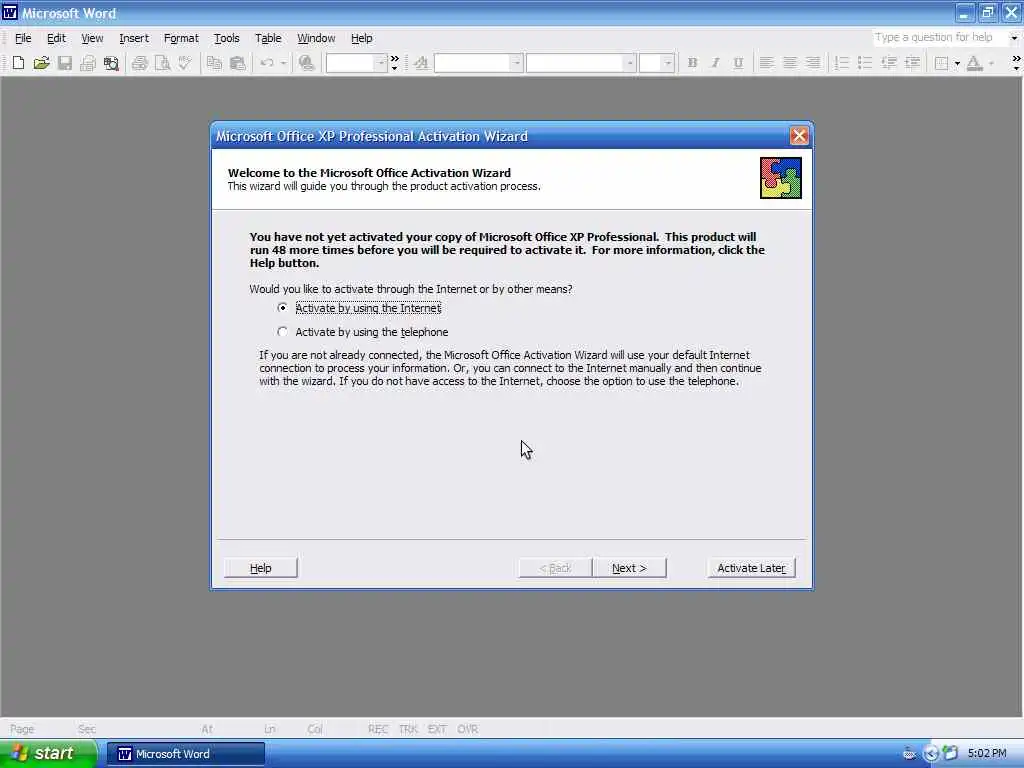Click the Save floppy disk icon
Screen dimensions: 1024x768
coord(65,63)
